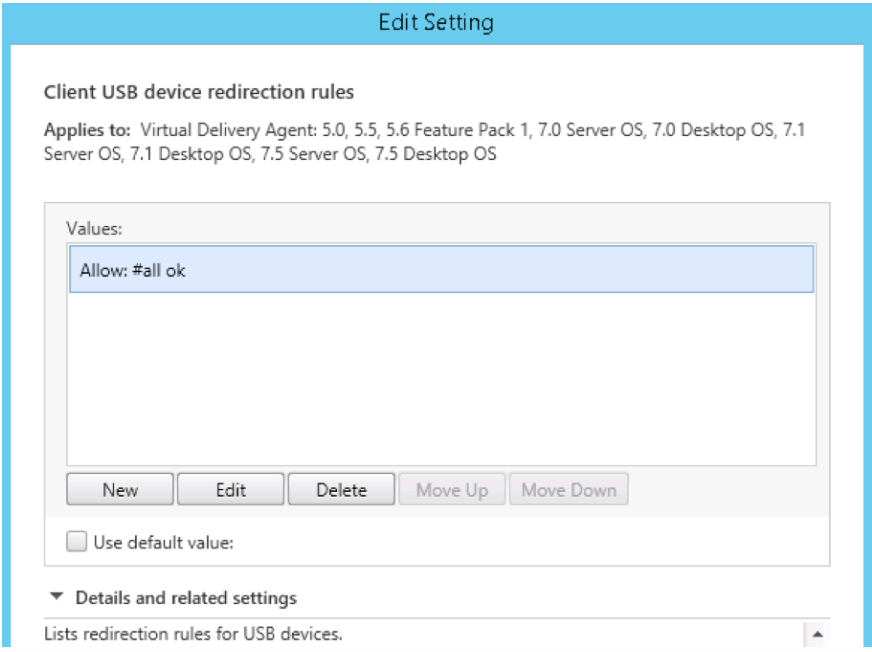This screenshot has width=872, height=652.
Task: Click the "5.6 Feature Pack 1" version text
Action: coord(464,130)
